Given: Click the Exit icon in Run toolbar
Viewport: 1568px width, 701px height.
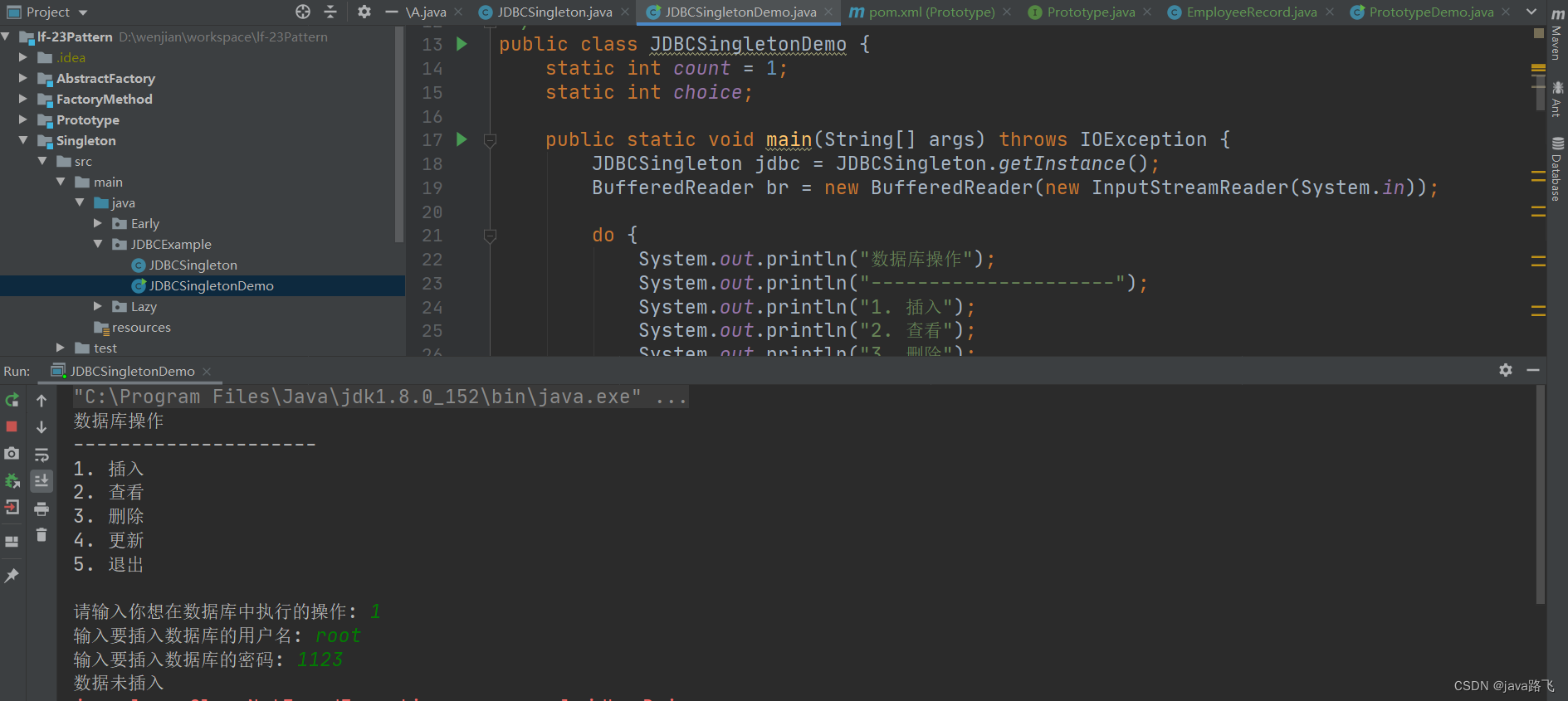Looking at the screenshot, I should coord(12,507).
